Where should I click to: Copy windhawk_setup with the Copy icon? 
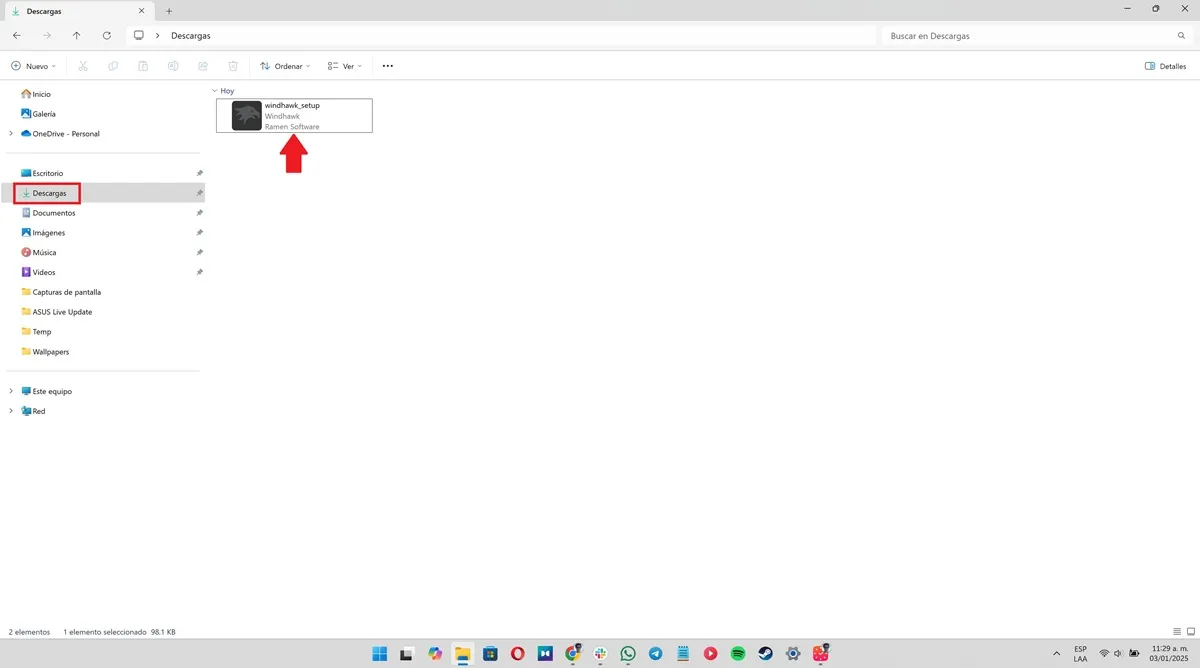point(113,66)
